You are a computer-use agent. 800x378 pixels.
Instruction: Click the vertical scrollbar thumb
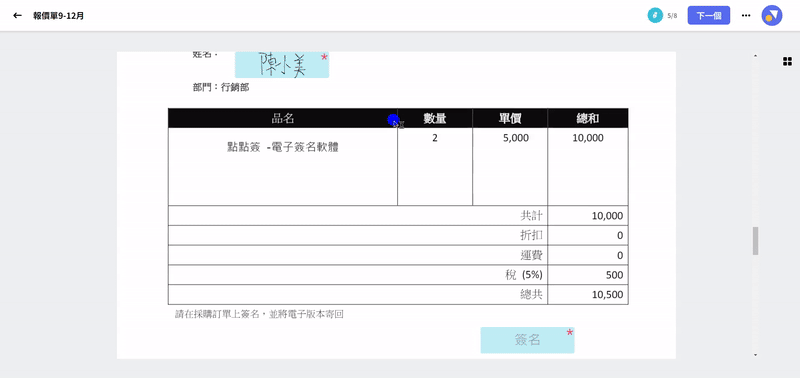[756, 241]
